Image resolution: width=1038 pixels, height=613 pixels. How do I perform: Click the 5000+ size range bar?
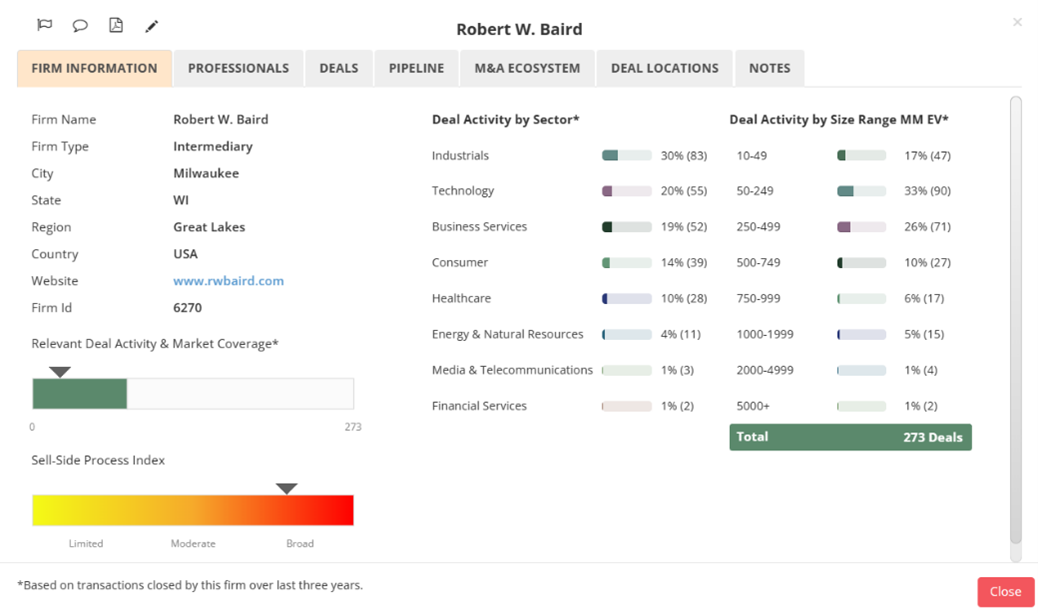coord(862,406)
